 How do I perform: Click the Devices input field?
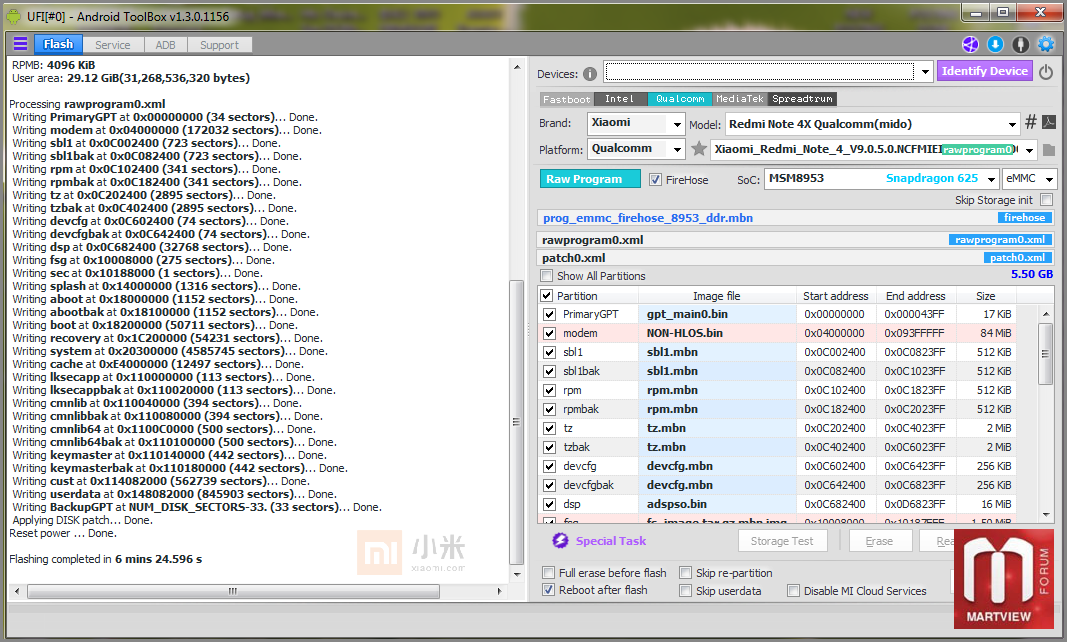point(759,71)
